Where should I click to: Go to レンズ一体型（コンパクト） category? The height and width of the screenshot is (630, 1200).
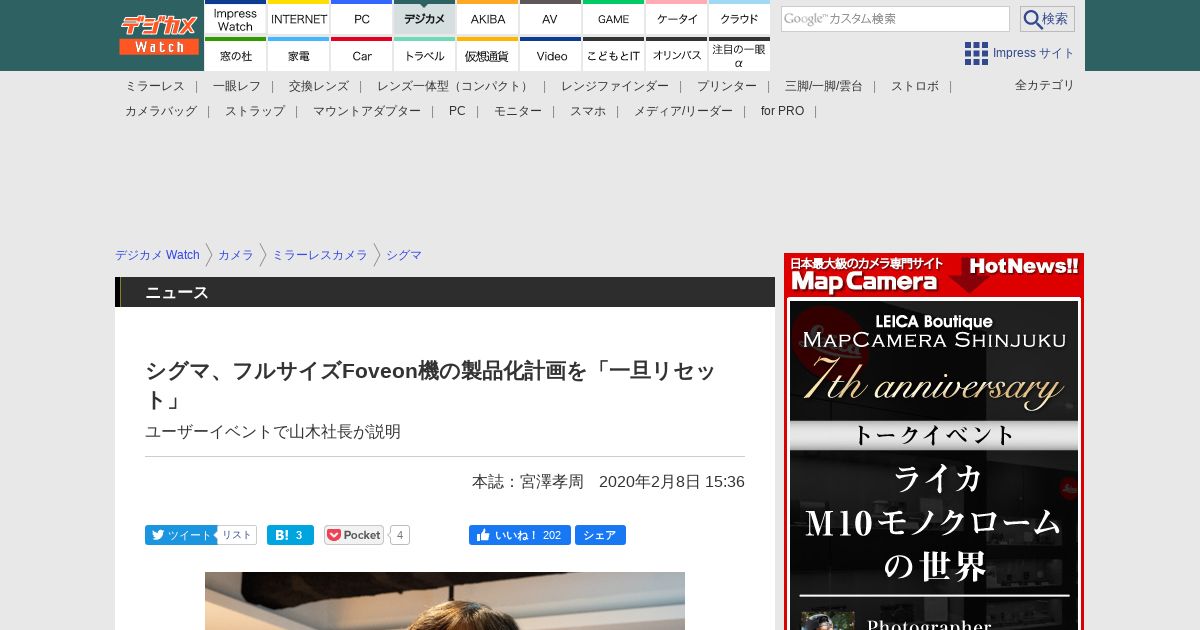(x=455, y=86)
